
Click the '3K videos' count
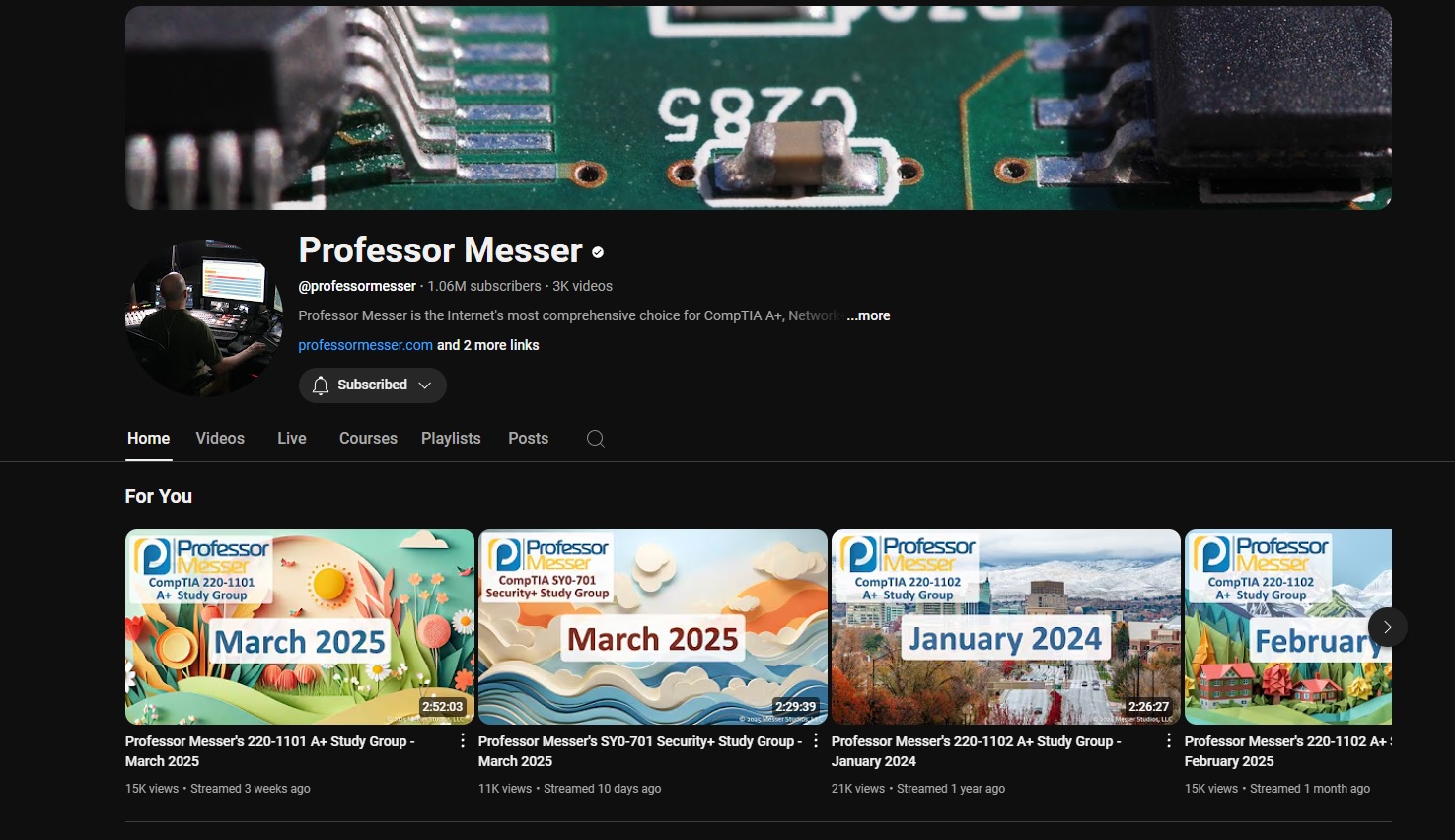tap(582, 286)
